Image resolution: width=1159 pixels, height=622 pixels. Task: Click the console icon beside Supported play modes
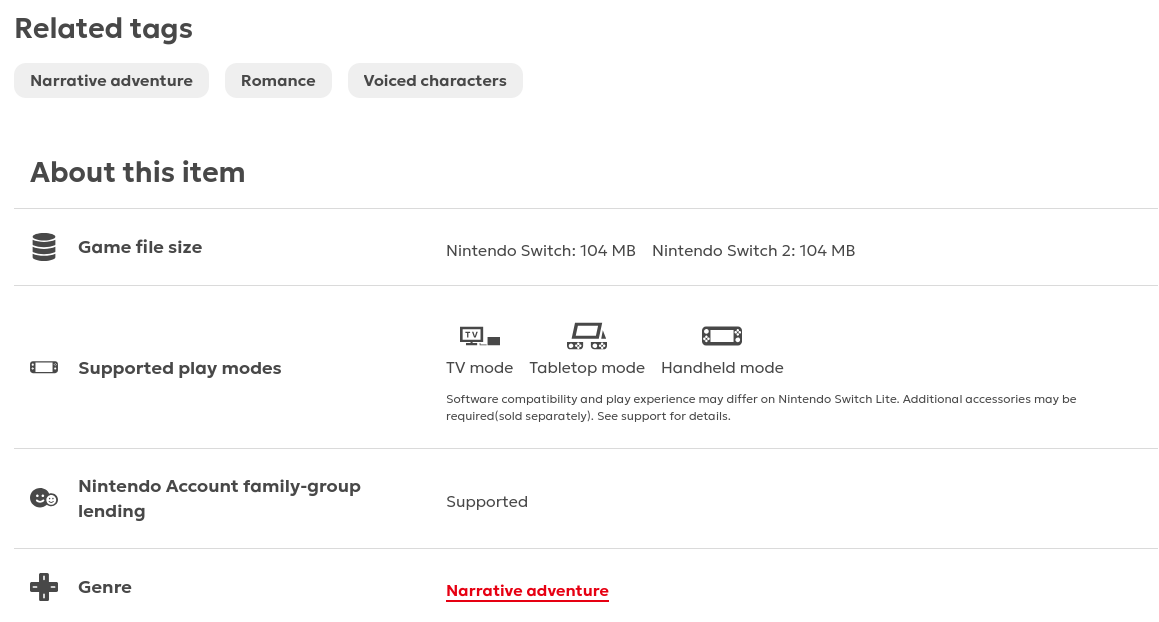click(x=44, y=368)
